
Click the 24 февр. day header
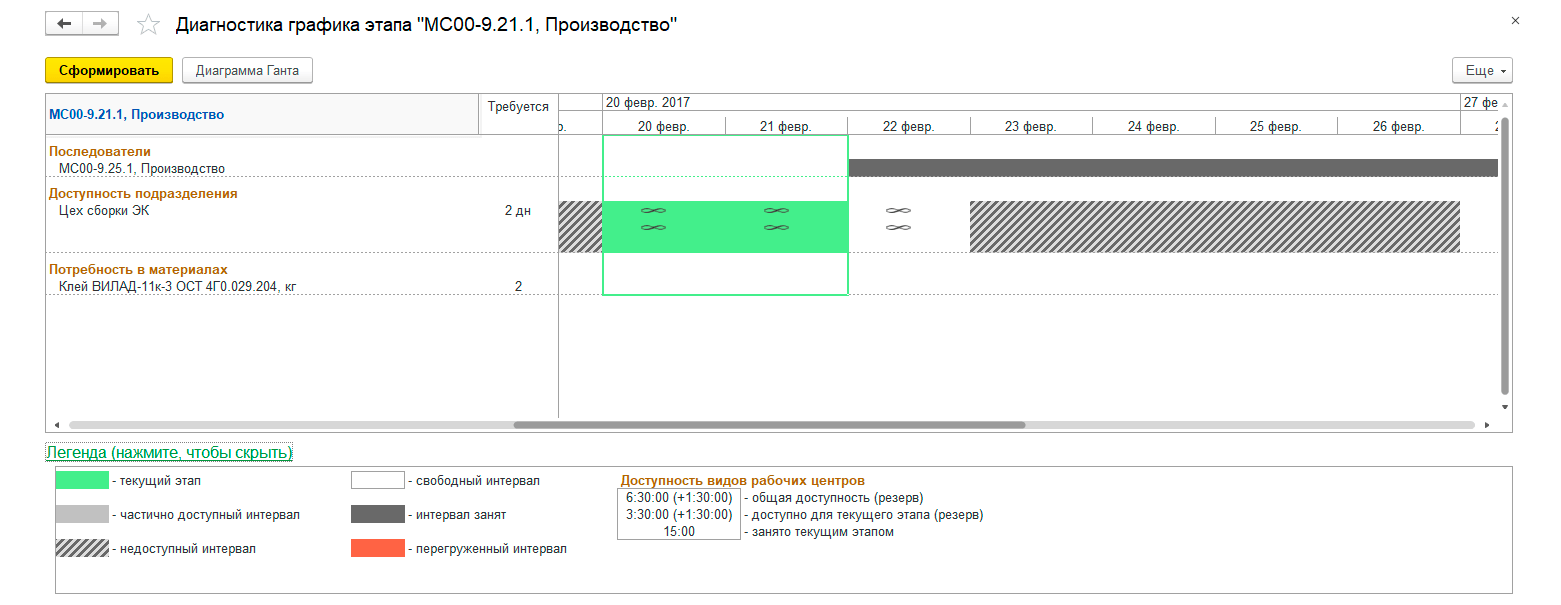[1153, 126]
